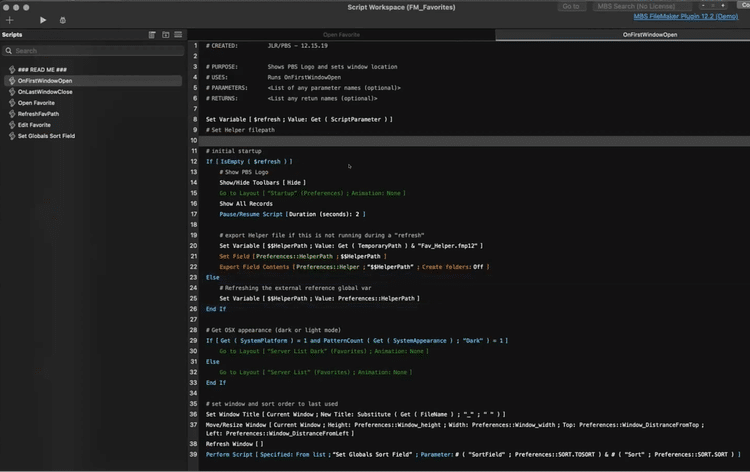Screen dimensions: 750x472
Task: Select Set Variable $$HelperPath on line 20
Action: click(x=351, y=246)
